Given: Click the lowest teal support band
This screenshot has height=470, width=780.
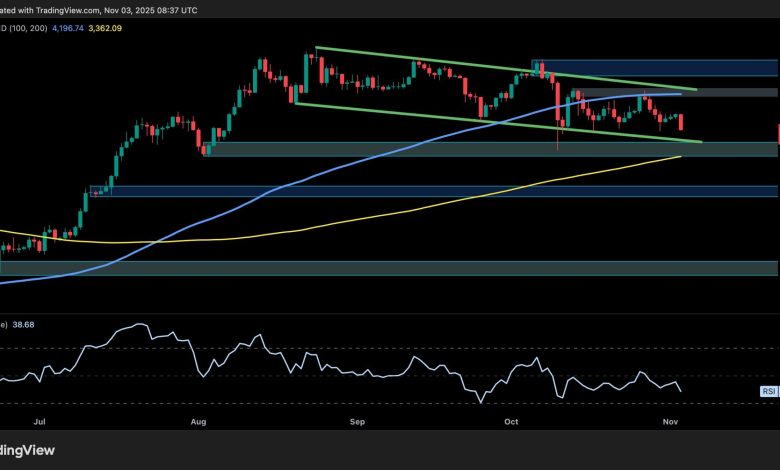Looking at the screenshot, I should click(x=400, y=268).
